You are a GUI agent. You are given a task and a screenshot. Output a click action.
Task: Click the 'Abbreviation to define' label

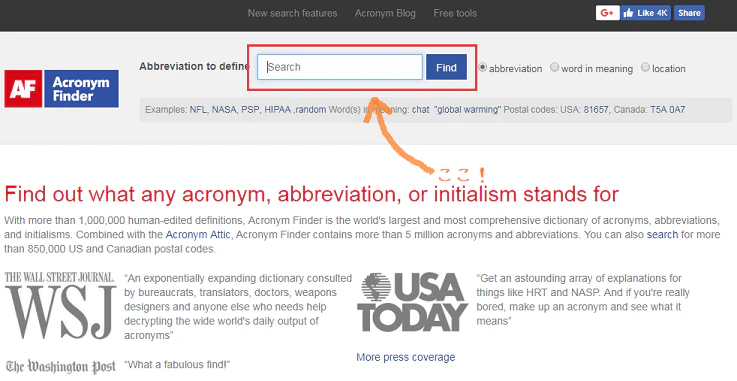coord(194,67)
